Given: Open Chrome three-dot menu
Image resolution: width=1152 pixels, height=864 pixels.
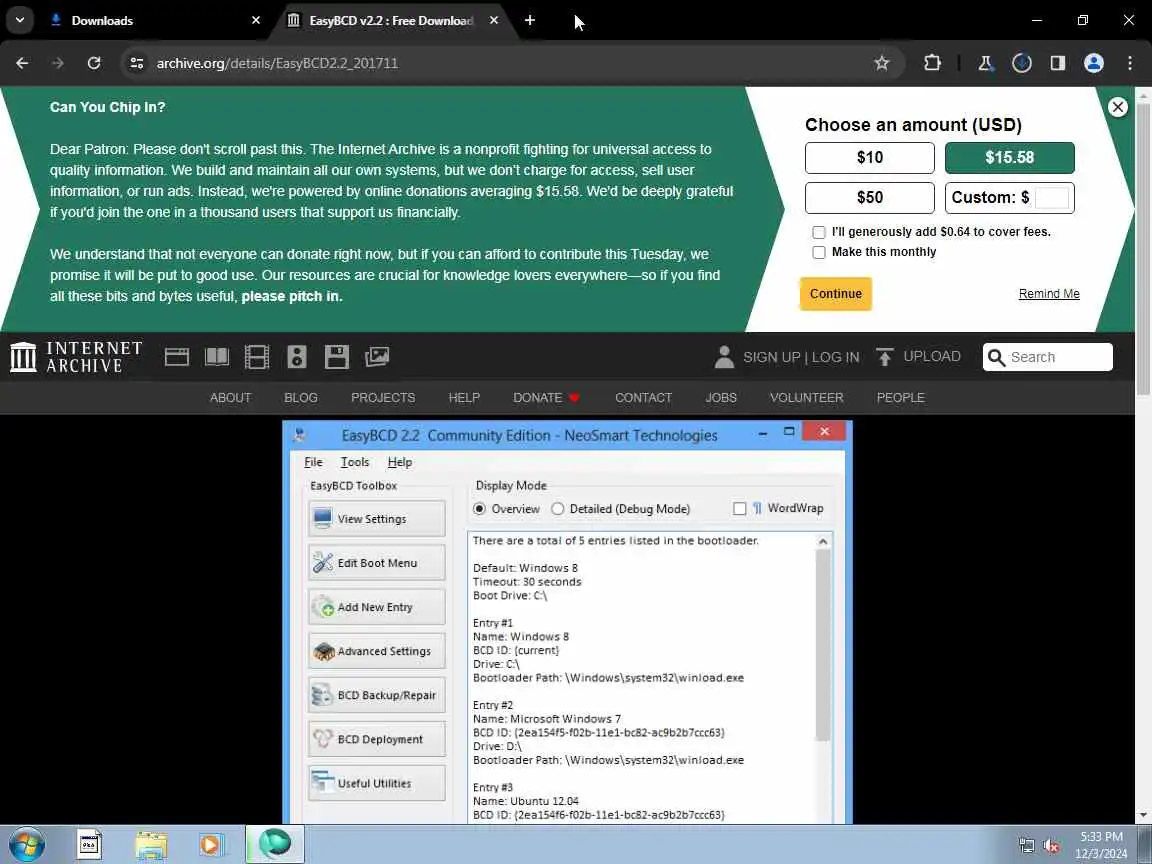Looking at the screenshot, I should click(x=1130, y=63).
